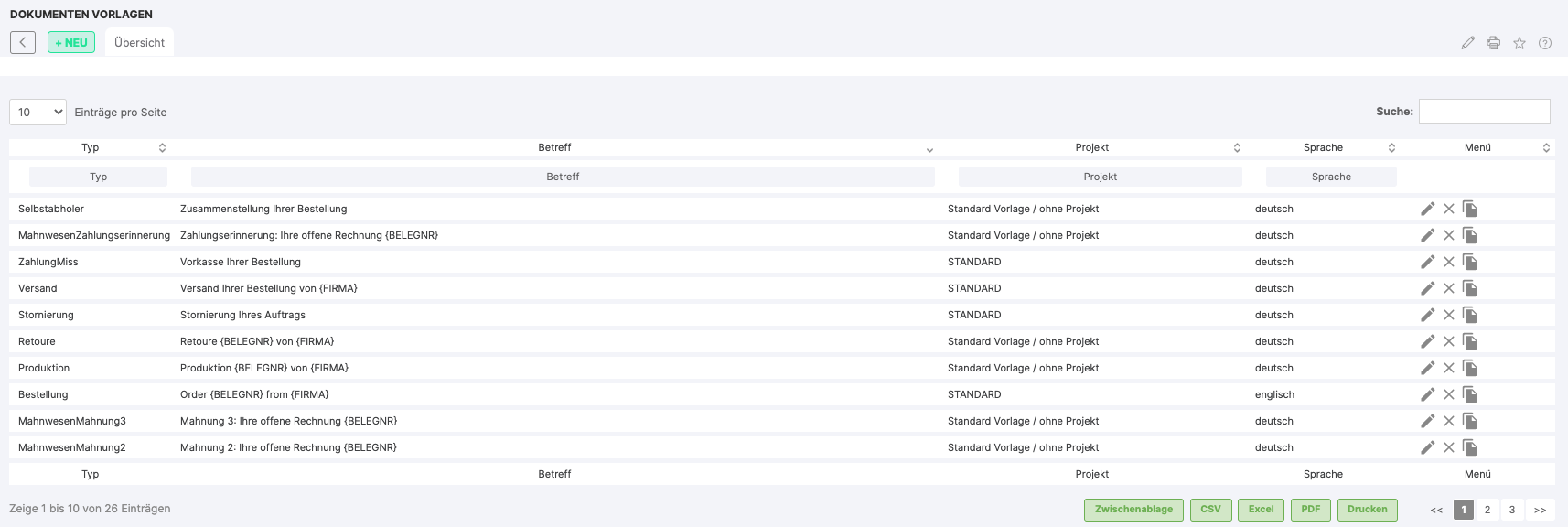The height and width of the screenshot is (527, 1568).
Task: Click the printer icon in top toolbar
Action: pyautogui.click(x=1493, y=43)
